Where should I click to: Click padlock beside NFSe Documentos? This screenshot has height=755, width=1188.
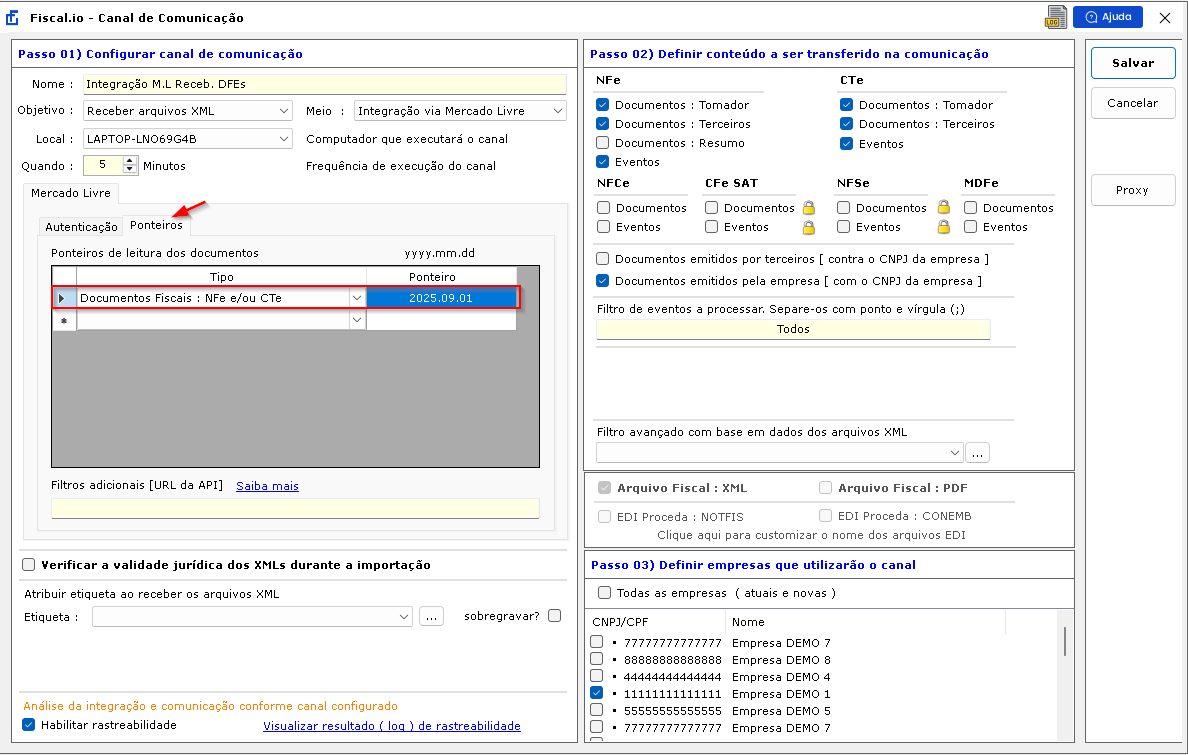coord(942,208)
